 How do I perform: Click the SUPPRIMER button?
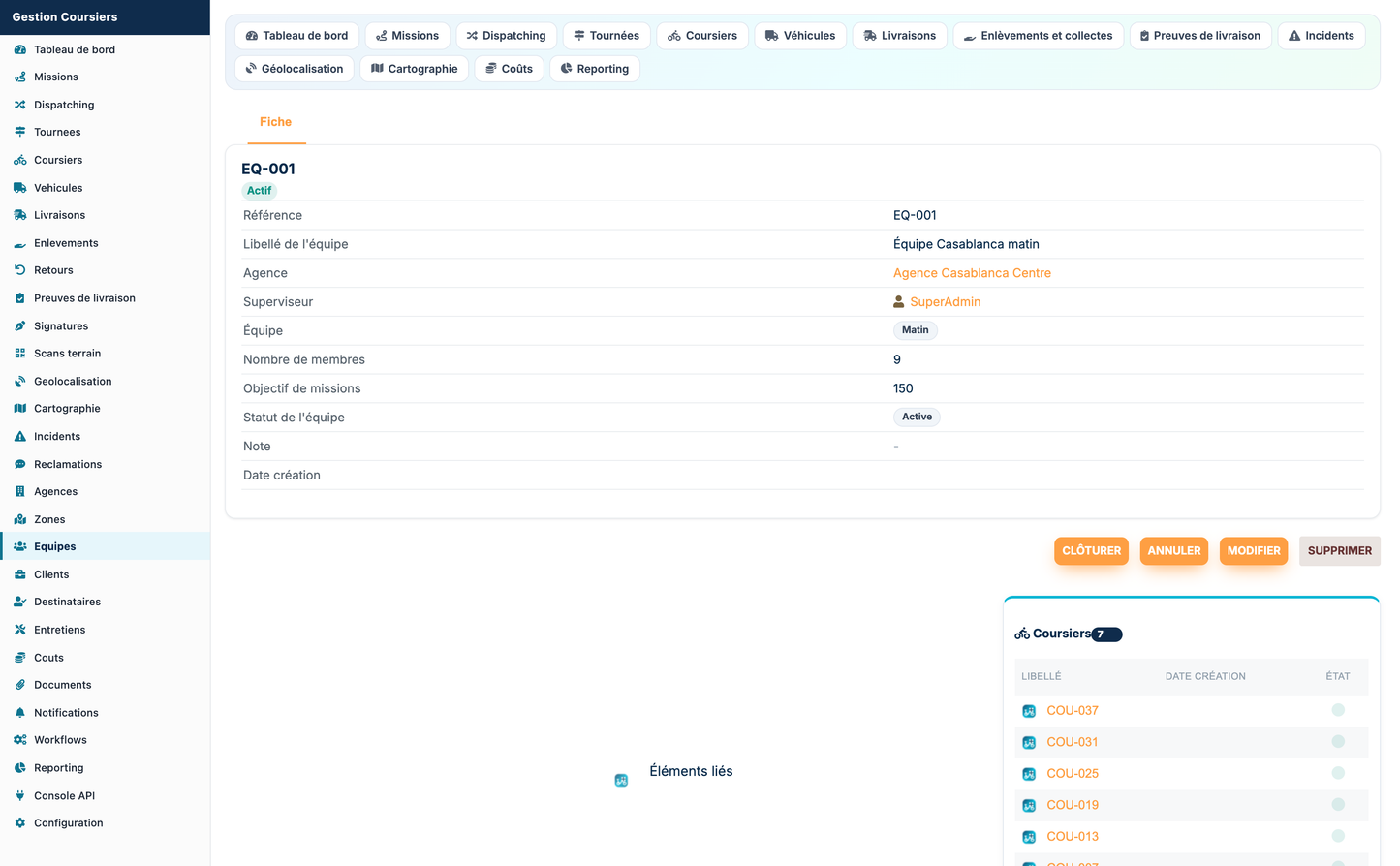click(x=1339, y=551)
